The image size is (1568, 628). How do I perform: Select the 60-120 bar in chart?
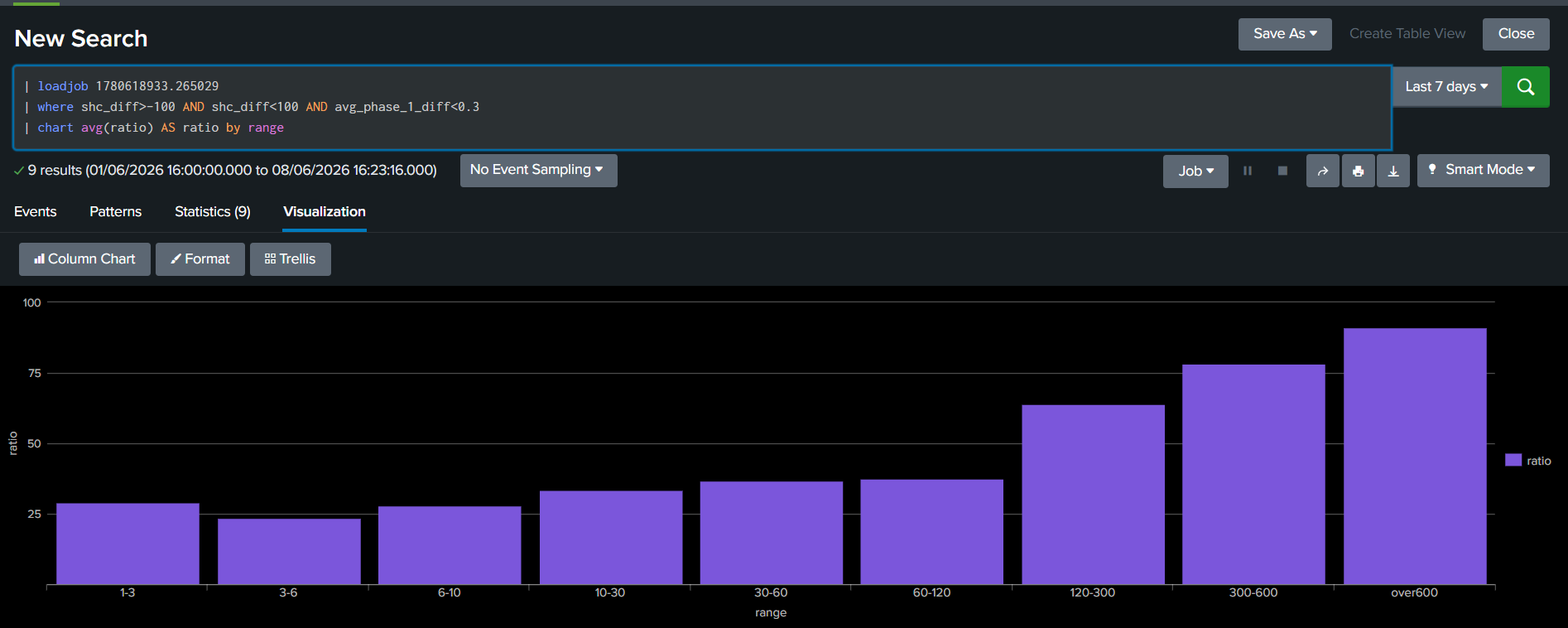pos(931,532)
